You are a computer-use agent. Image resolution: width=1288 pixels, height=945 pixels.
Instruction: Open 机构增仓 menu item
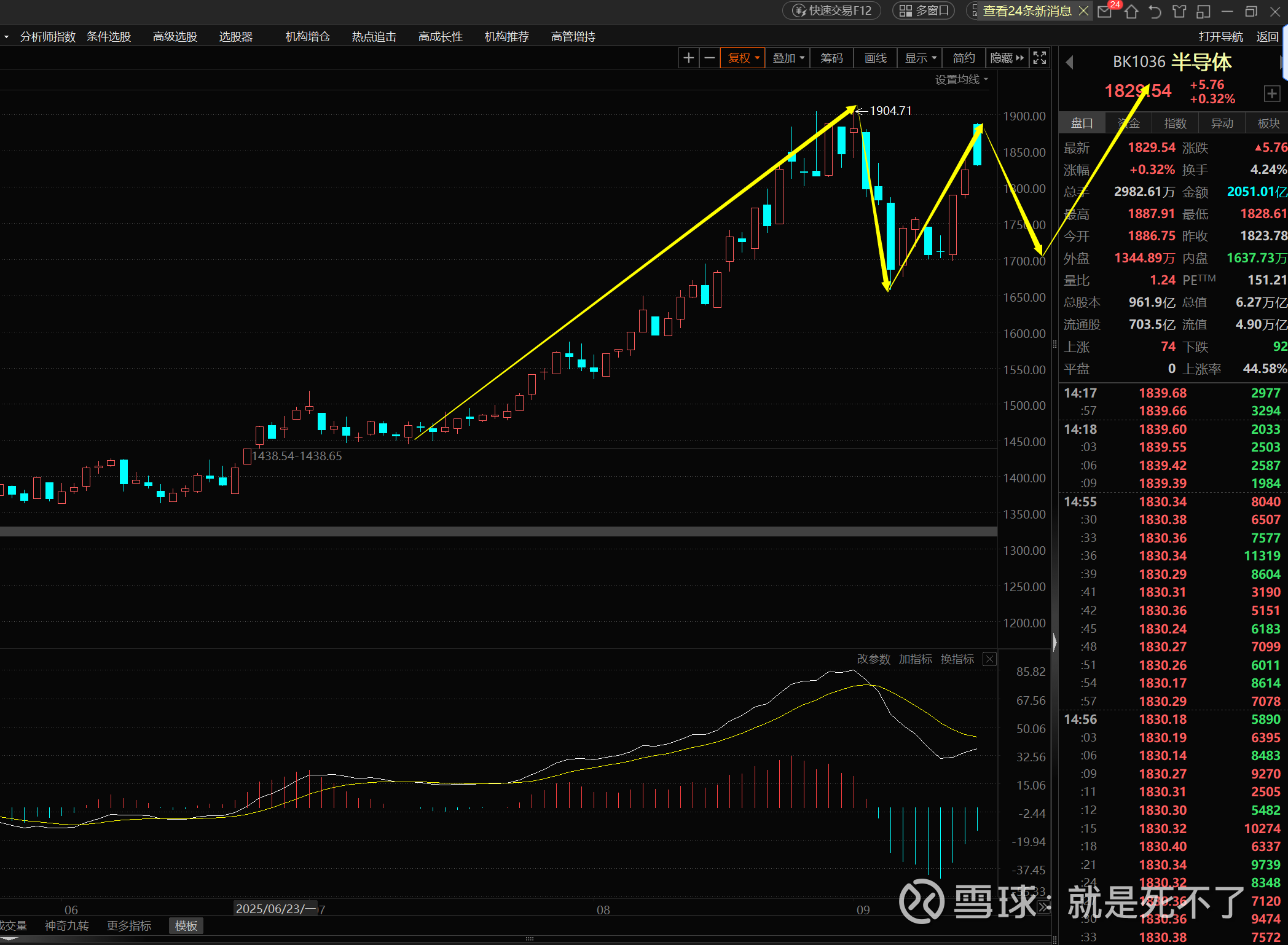307,37
